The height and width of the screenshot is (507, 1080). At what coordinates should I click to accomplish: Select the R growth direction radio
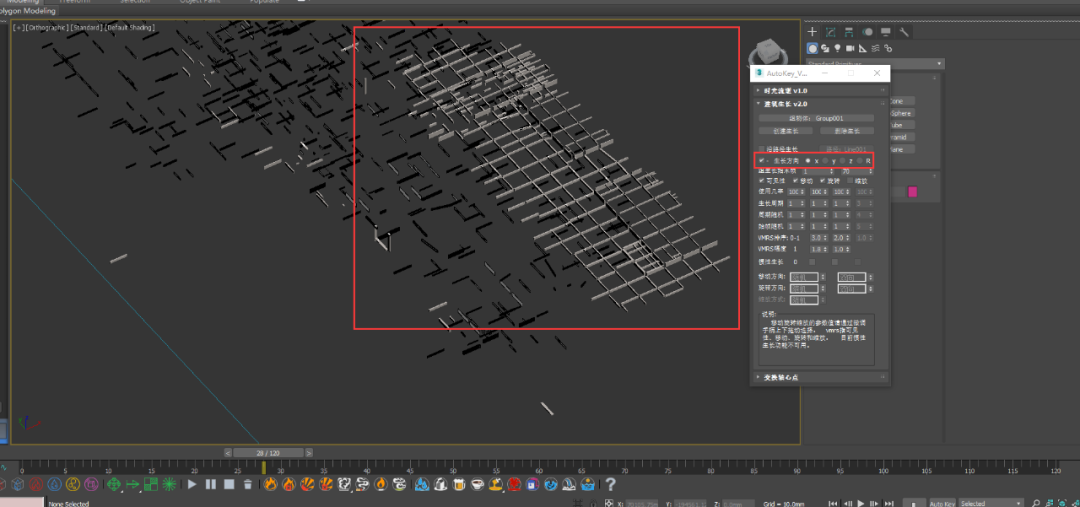860,161
